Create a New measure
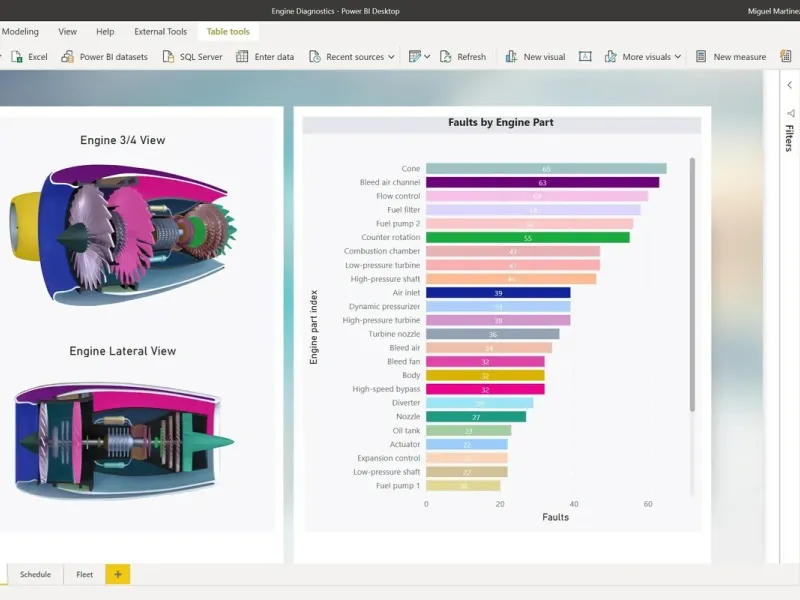This screenshot has height=600, width=800. tap(731, 57)
